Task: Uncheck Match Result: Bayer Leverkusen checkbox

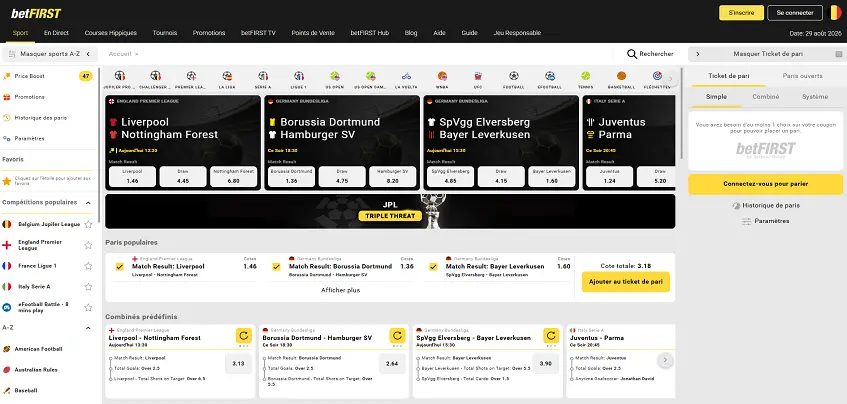Action: (x=433, y=266)
